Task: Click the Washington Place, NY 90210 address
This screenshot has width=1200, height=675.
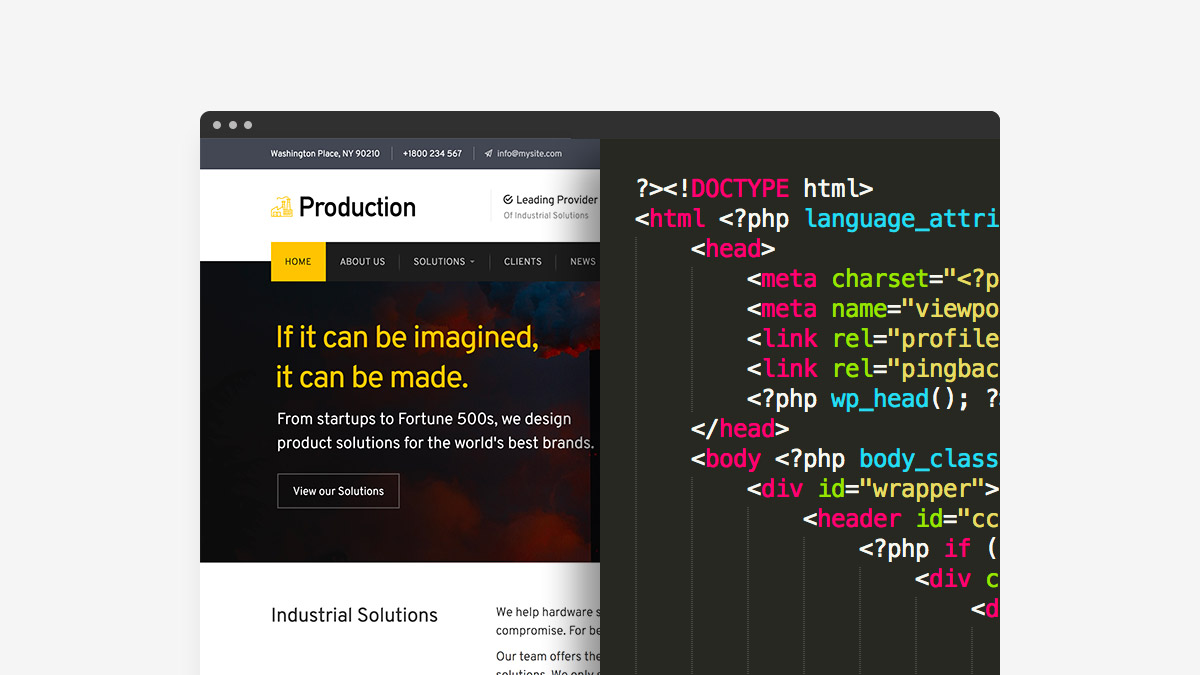Action: pos(325,154)
